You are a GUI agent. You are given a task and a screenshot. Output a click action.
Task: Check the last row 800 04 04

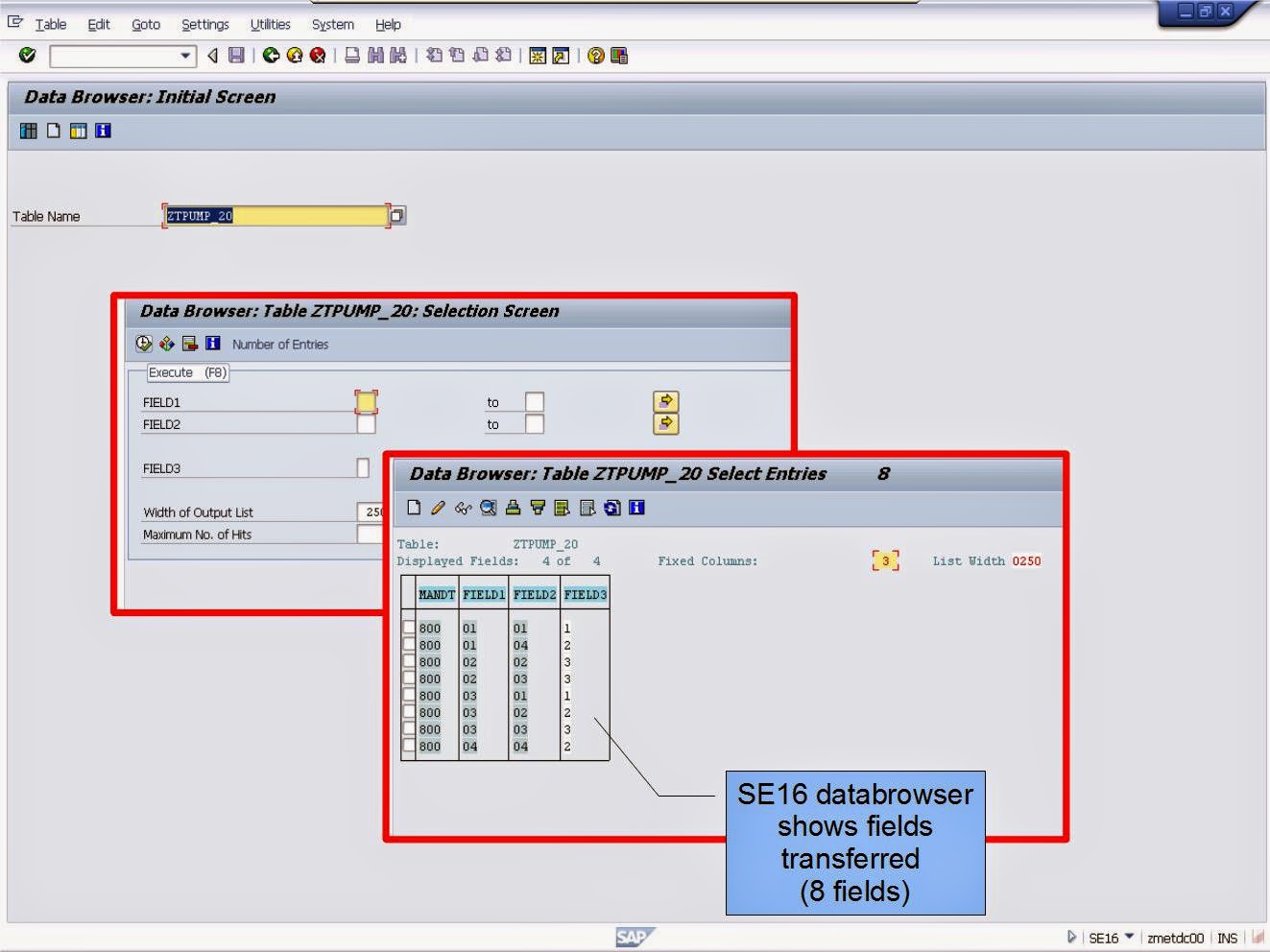tap(407, 747)
